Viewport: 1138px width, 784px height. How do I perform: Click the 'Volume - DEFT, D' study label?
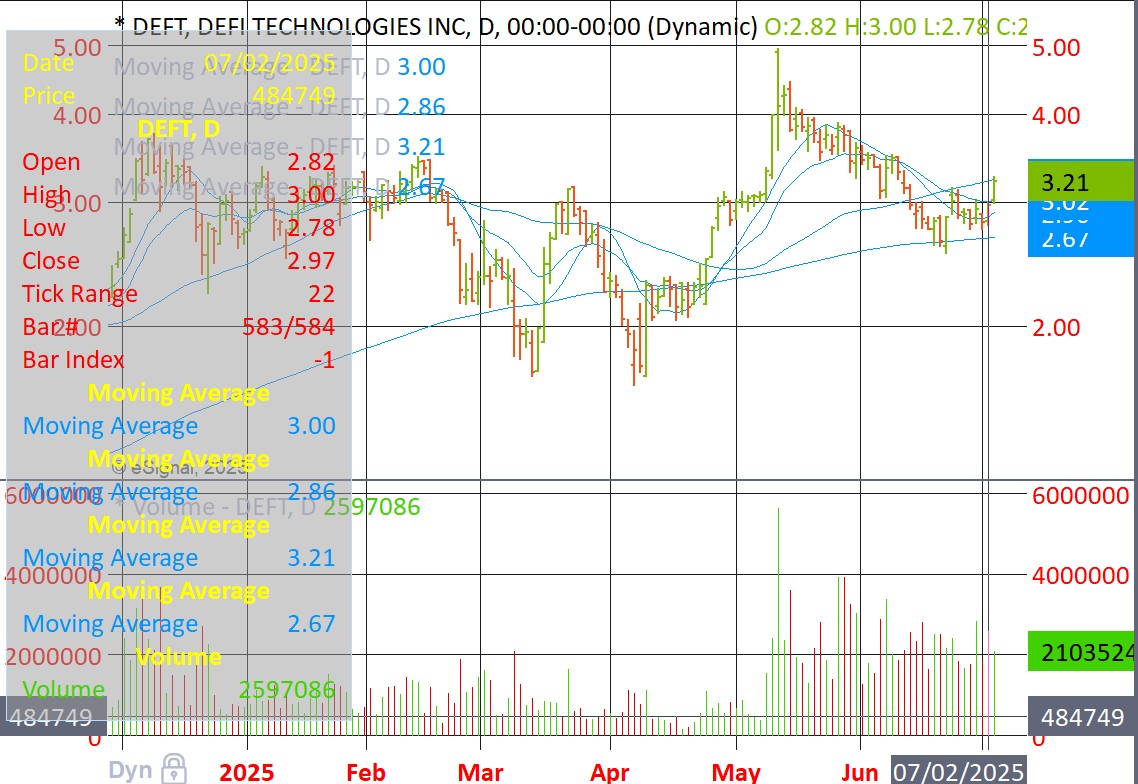[x=224, y=506]
